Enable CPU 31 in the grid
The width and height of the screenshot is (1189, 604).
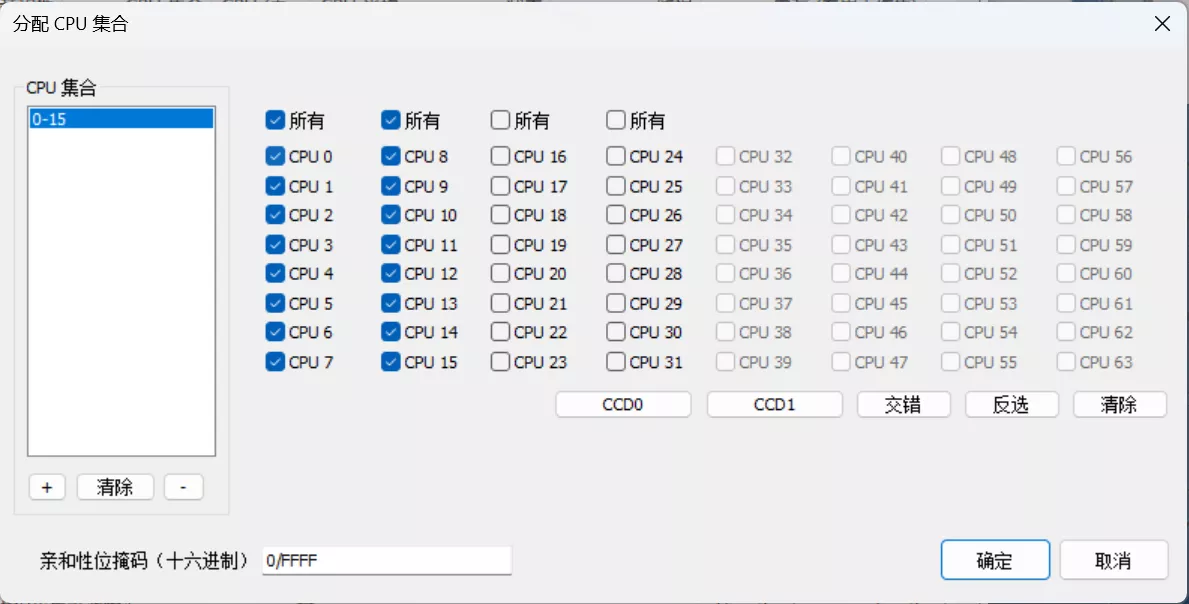[x=616, y=362]
